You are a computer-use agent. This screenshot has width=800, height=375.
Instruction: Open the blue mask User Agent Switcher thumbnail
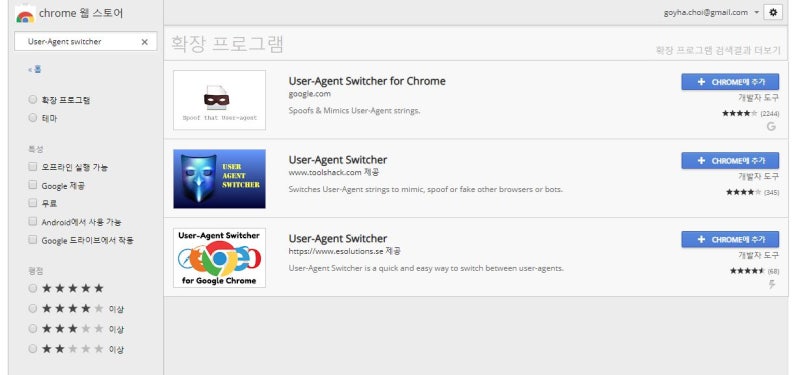pyautogui.click(x=219, y=179)
